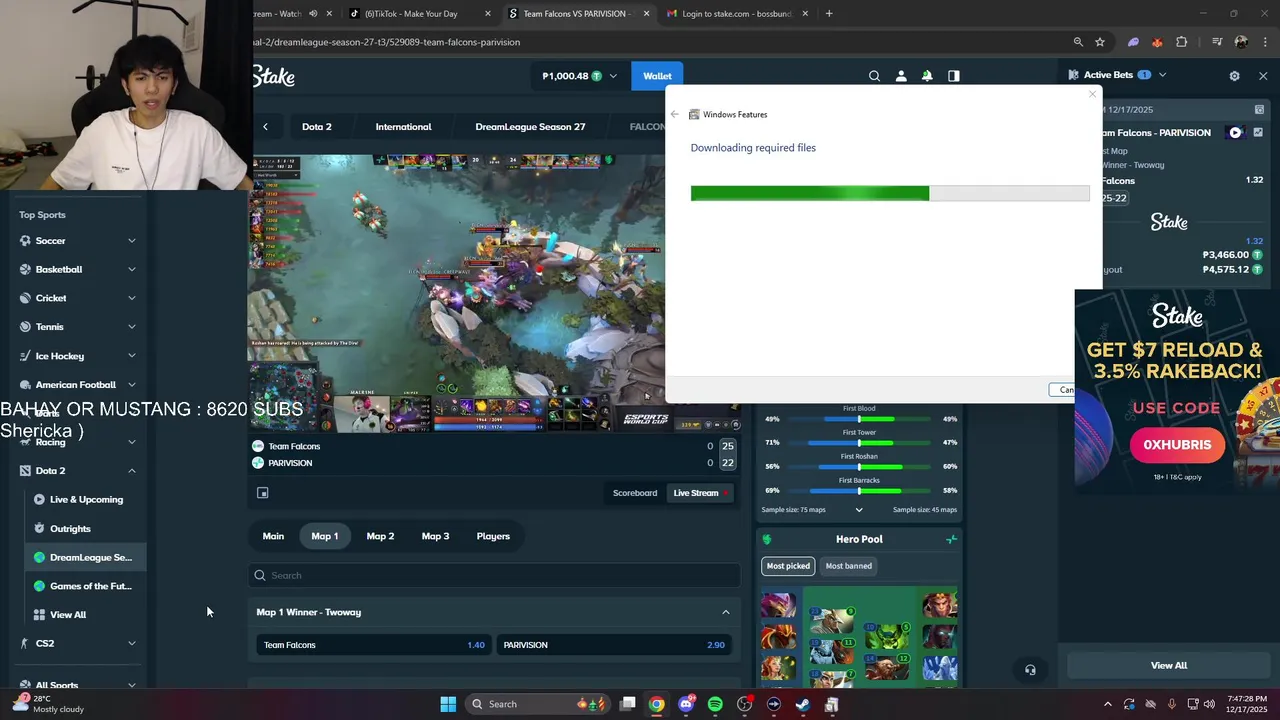The height and width of the screenshot is (720, 1280).
Task: Bet on Team Falcons at 1.40
Action: (x=374, y=645)
